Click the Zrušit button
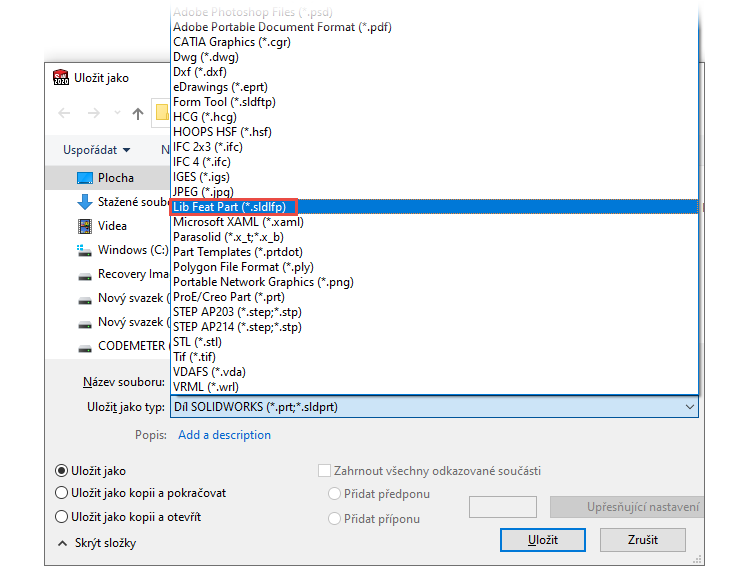Viewport: 750px width, 566px height. pos(643,540)
